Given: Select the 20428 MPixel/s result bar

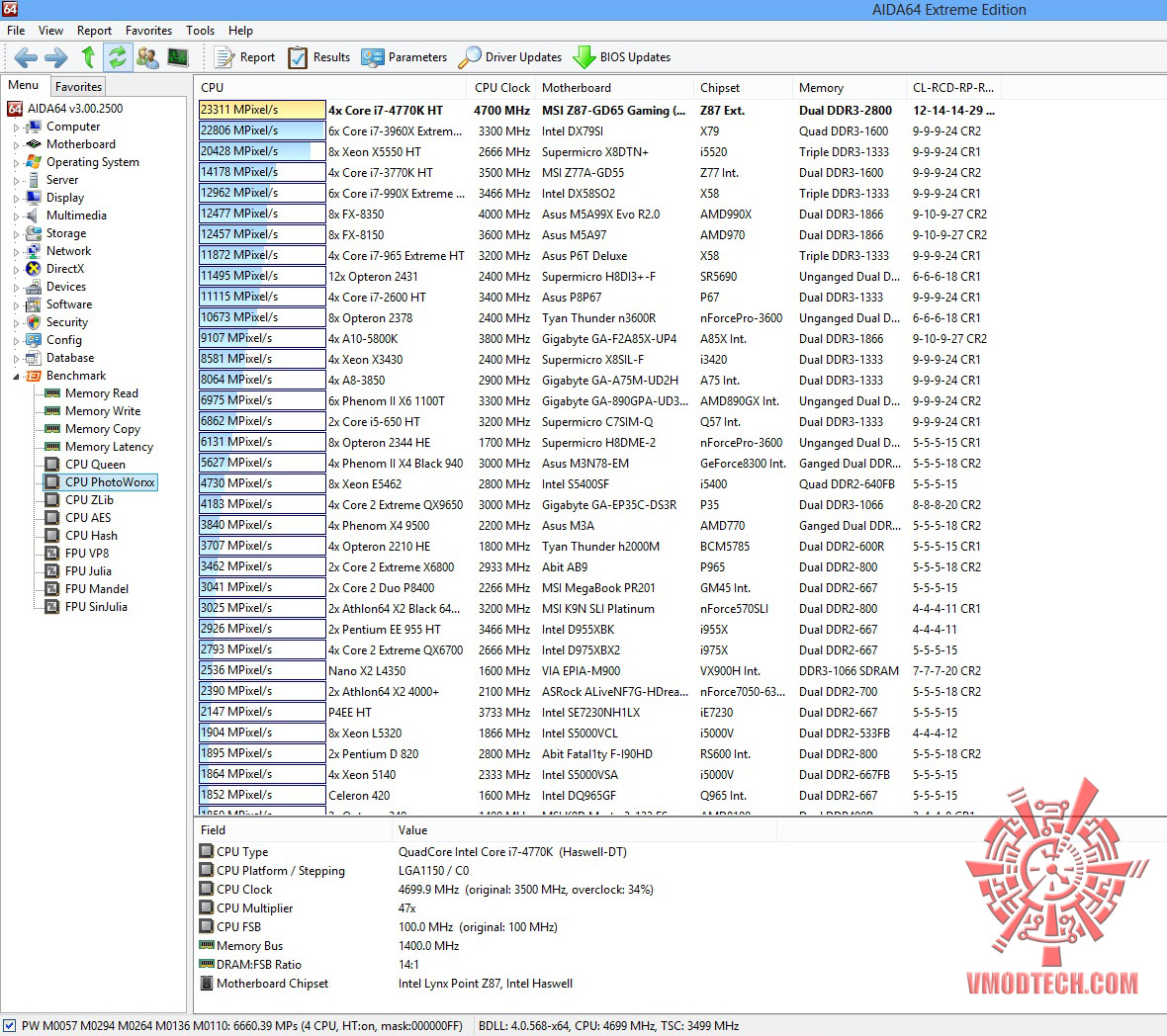Looking at the screenshot, I should [x=262, y=151].
